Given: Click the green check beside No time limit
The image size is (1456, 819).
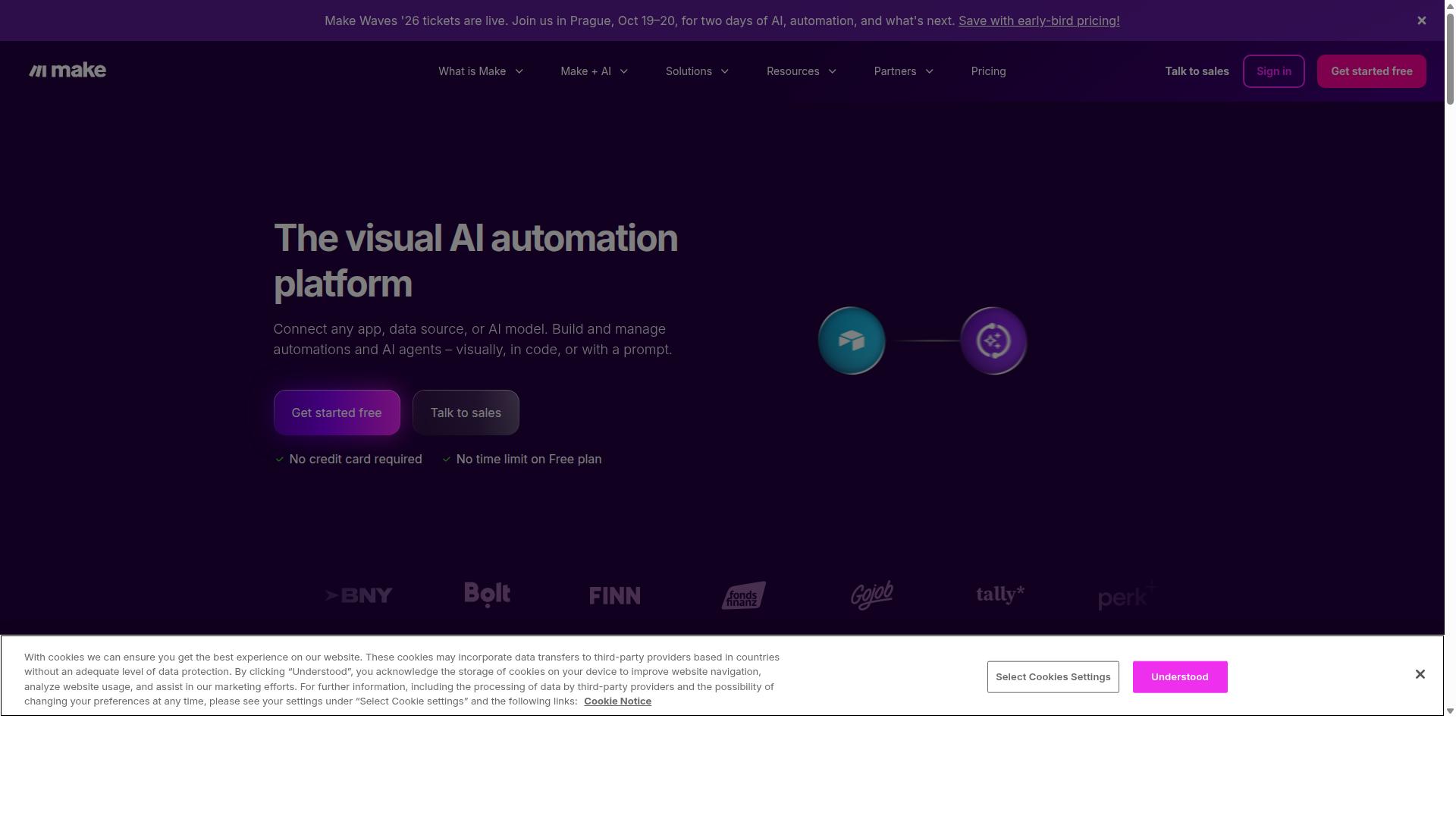Looking at the screenshot, I should (x=447, y=460).
